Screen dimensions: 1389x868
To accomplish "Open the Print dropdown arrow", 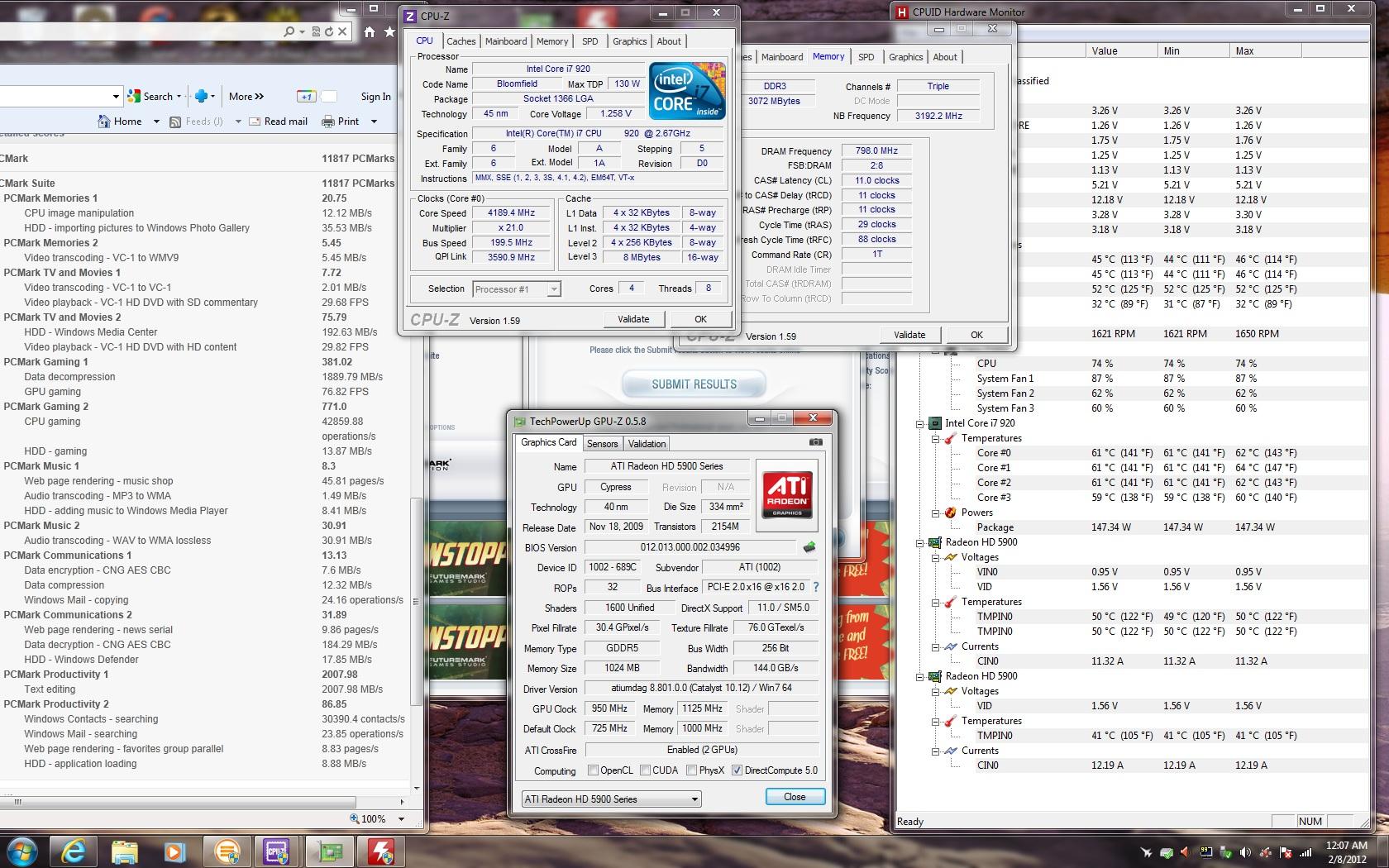I will coord(374,122).
